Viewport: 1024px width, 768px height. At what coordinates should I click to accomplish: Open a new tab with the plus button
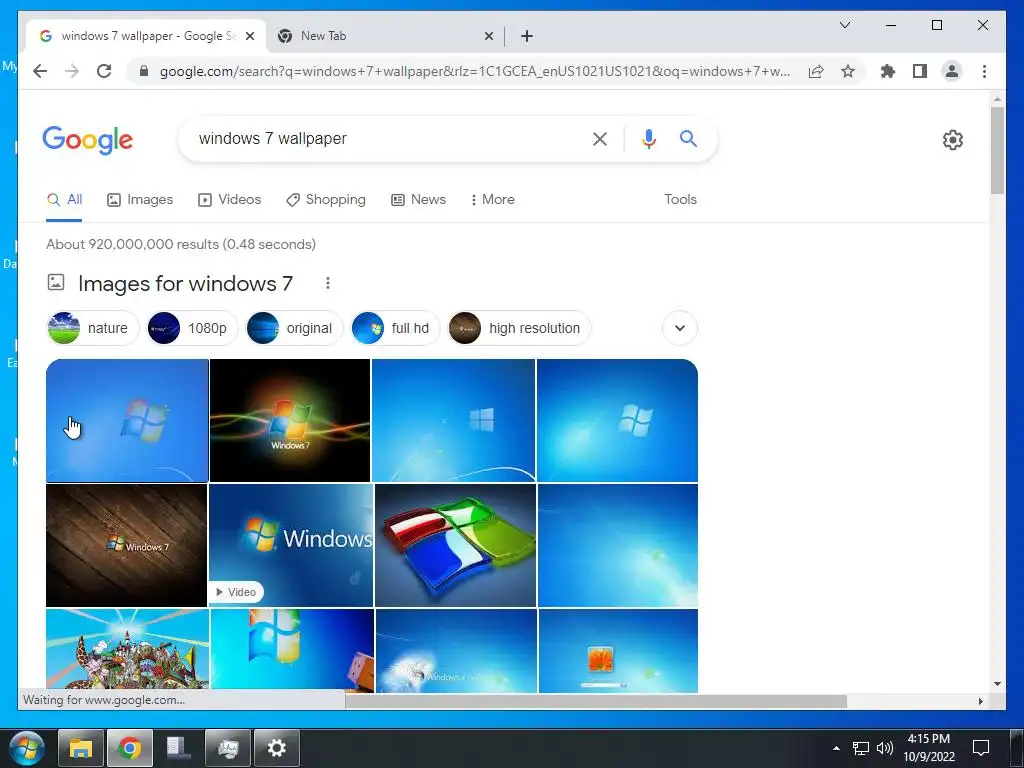(x=527, y=36)
